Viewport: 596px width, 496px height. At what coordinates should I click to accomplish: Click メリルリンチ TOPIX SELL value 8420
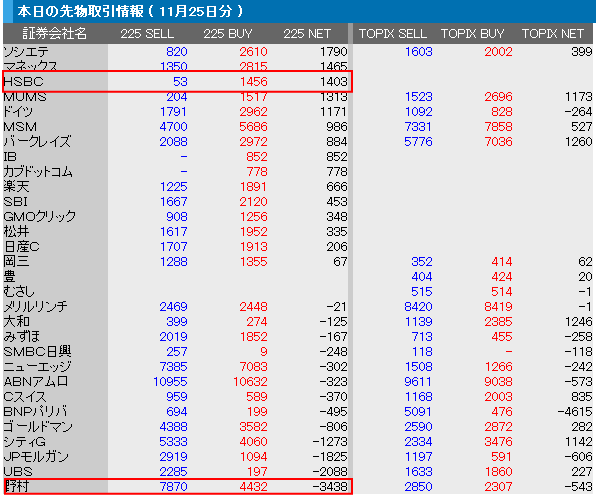click(x=418, y=307)
